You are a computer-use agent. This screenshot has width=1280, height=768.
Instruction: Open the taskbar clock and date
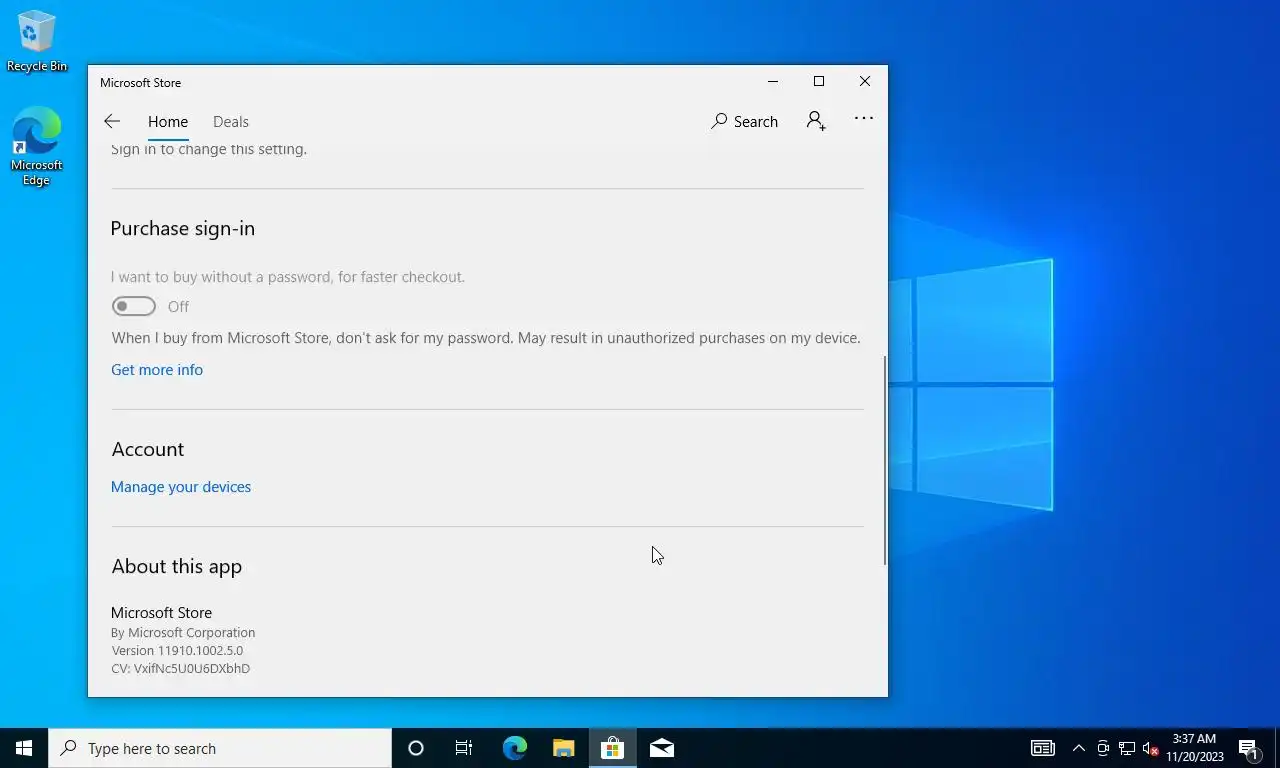pos(1194,748)
